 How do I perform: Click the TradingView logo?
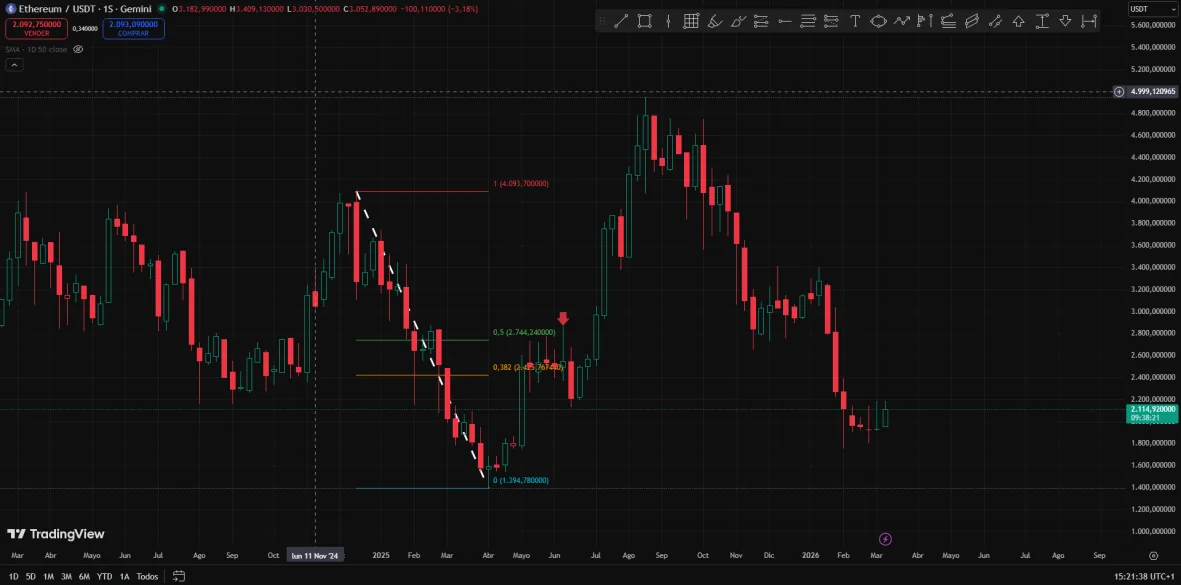56,534
